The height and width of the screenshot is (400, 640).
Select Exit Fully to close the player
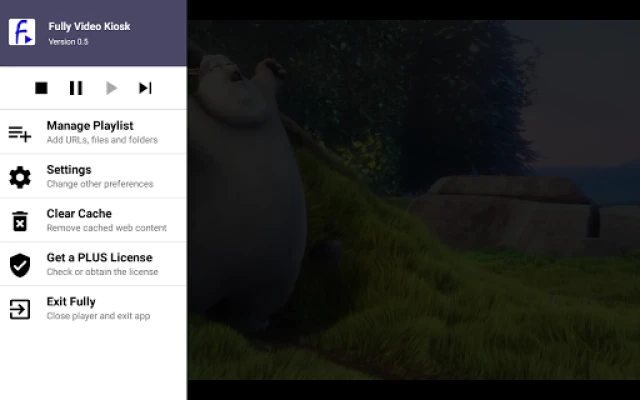pos(71,302)
